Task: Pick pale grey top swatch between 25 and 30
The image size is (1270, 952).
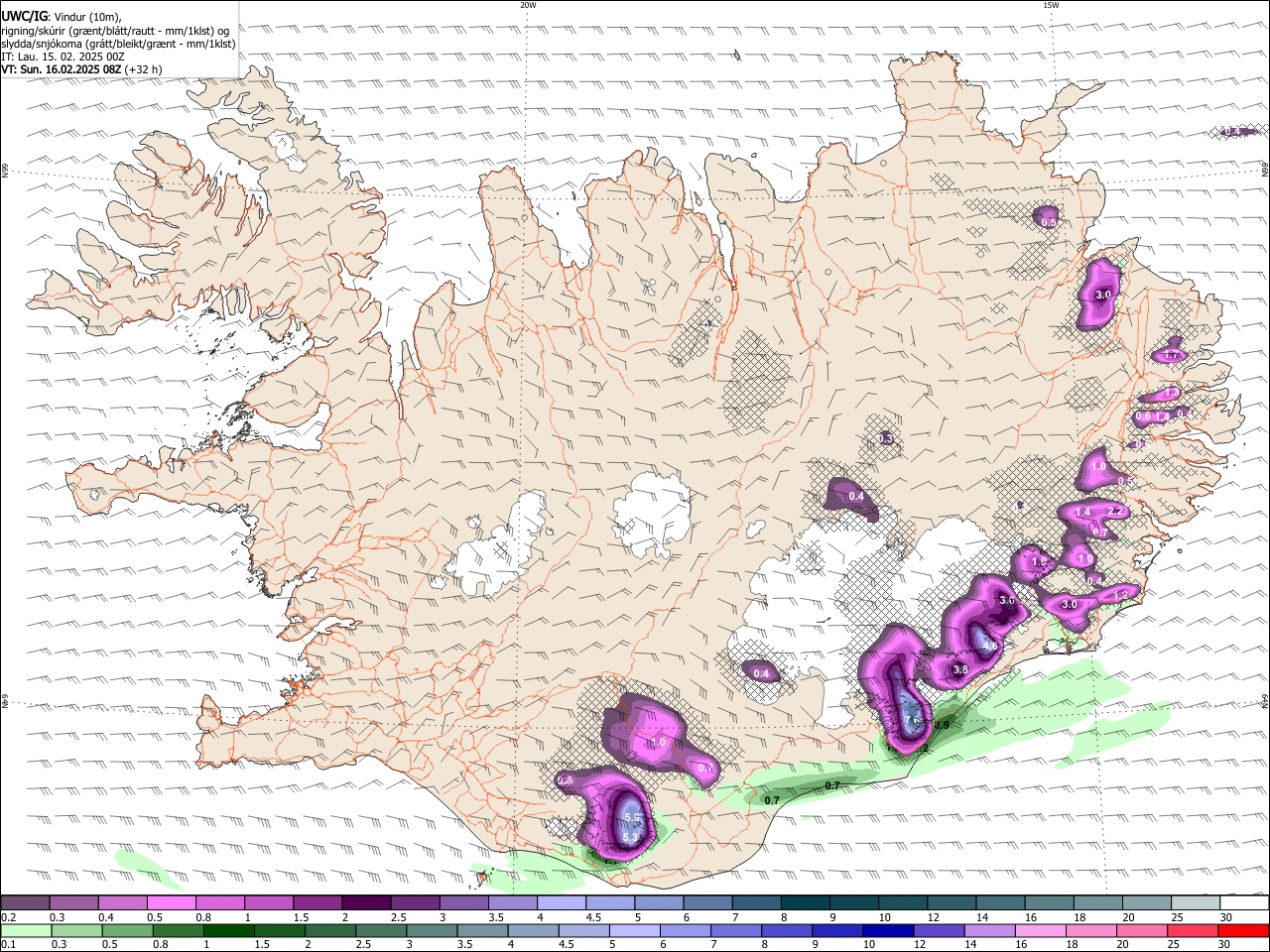Action: pos(1197,903)
